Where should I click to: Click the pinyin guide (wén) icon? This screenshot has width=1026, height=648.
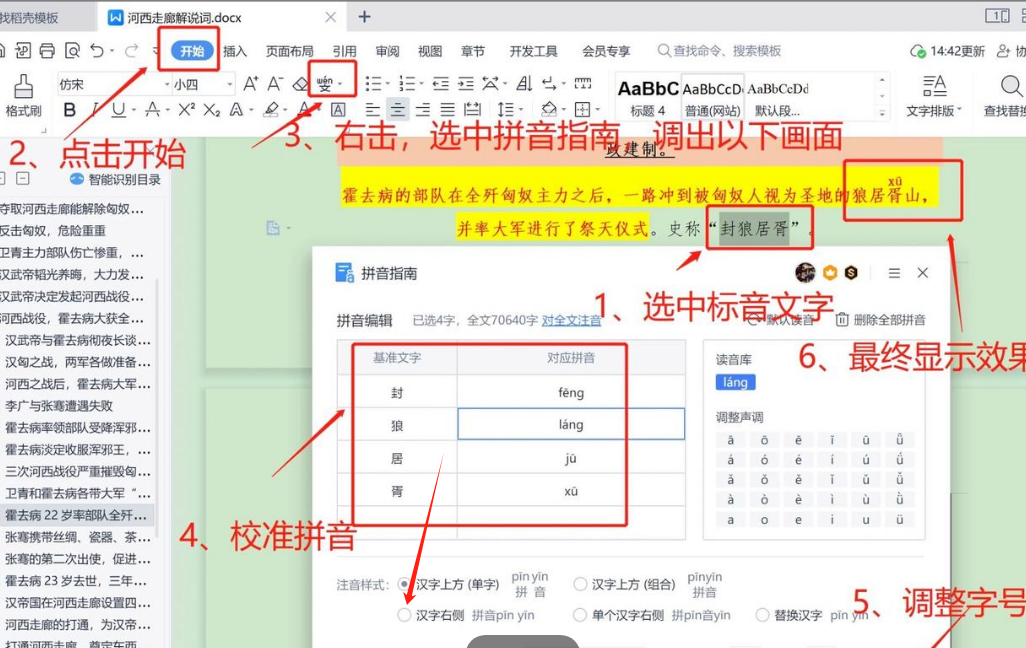[325, 84]
